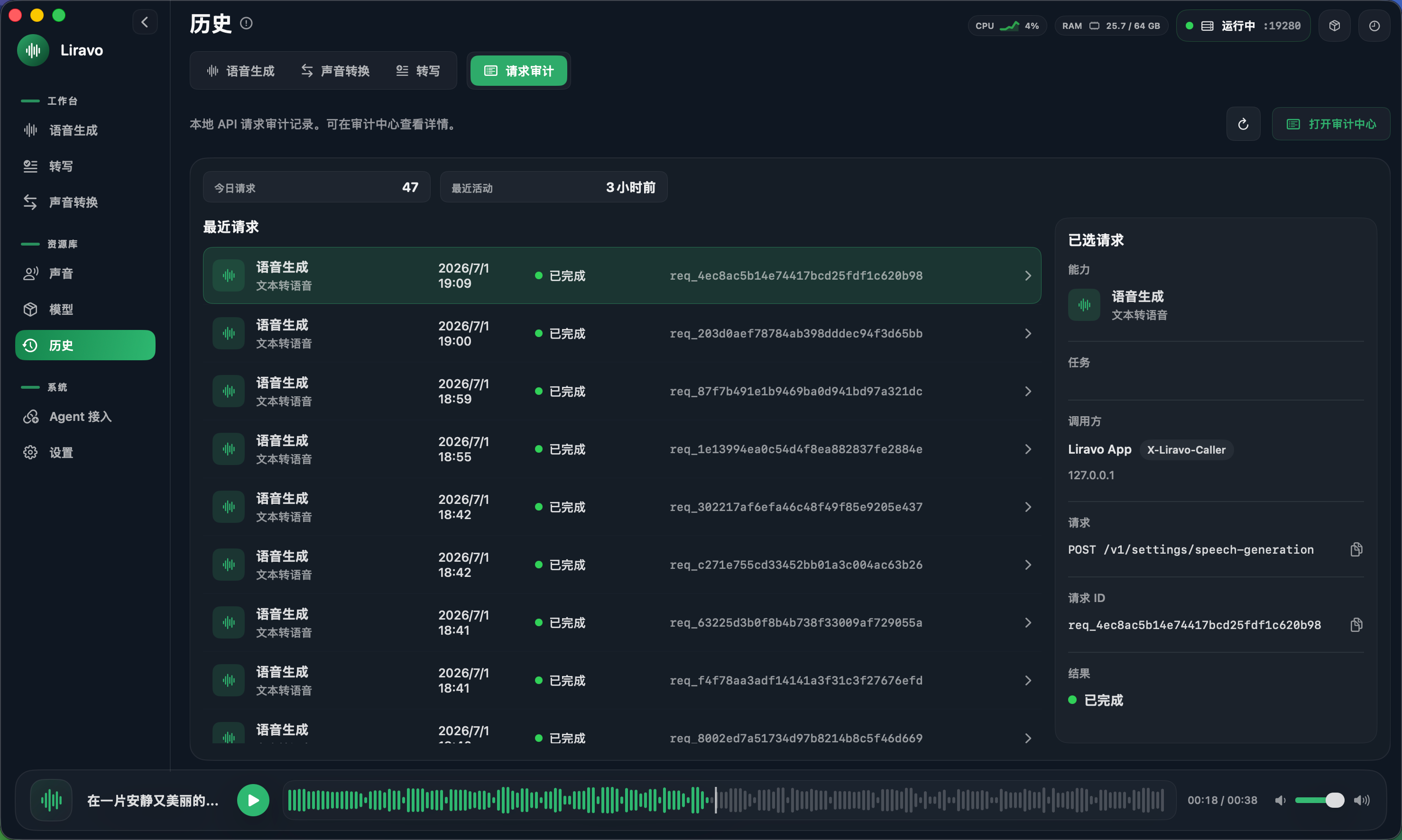
Task: Click the Liravo logo icon
Action: (33, 50)
